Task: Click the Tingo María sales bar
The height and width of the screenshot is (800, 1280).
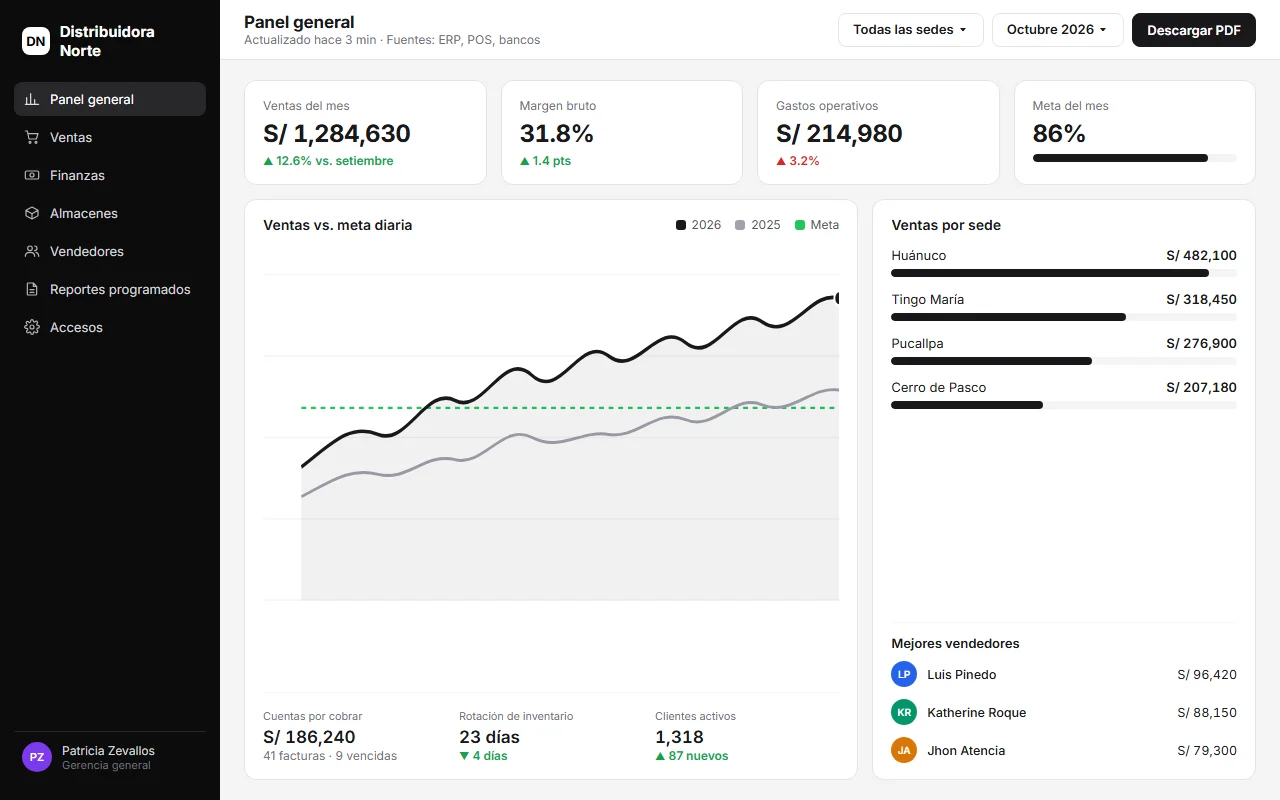Action: coord(1064,317)
